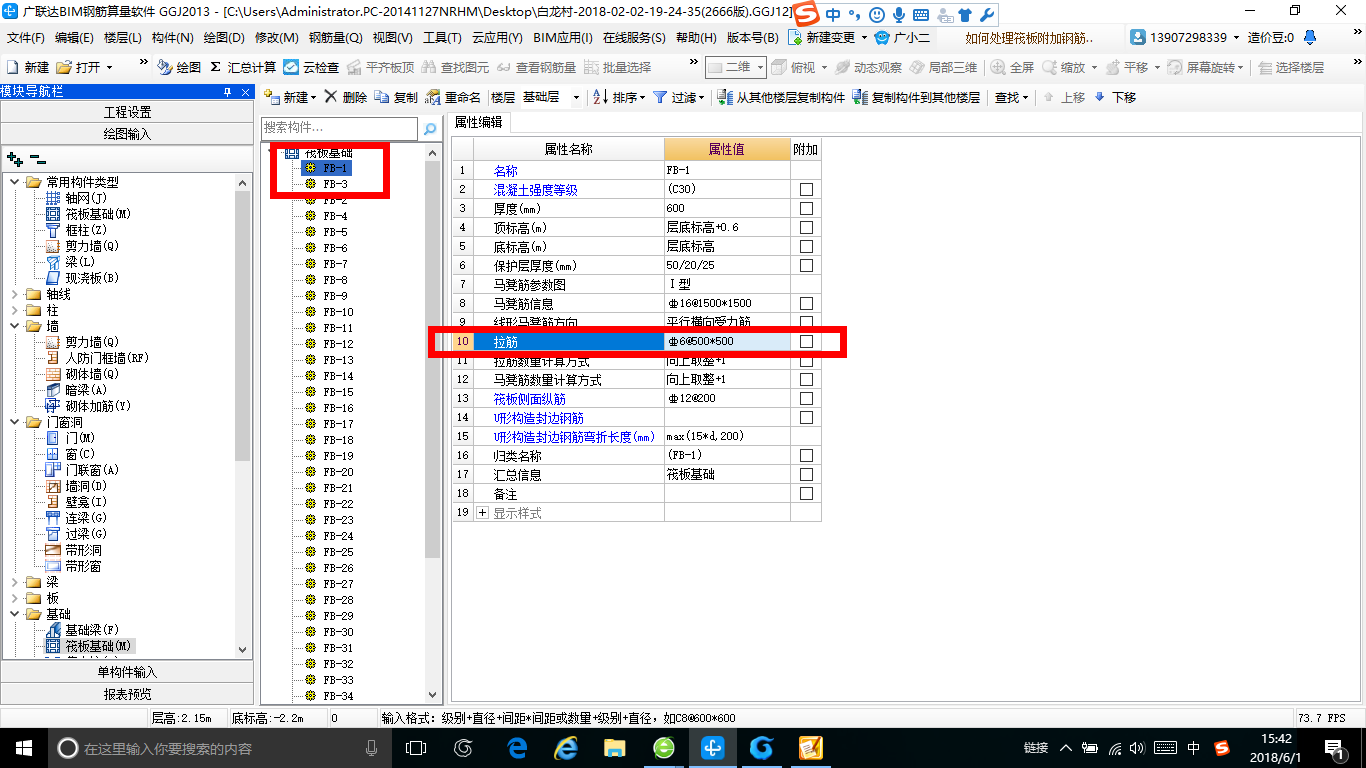Click the 打开 open folder icon
1366x768 pixels.
[x=64, y=67]
